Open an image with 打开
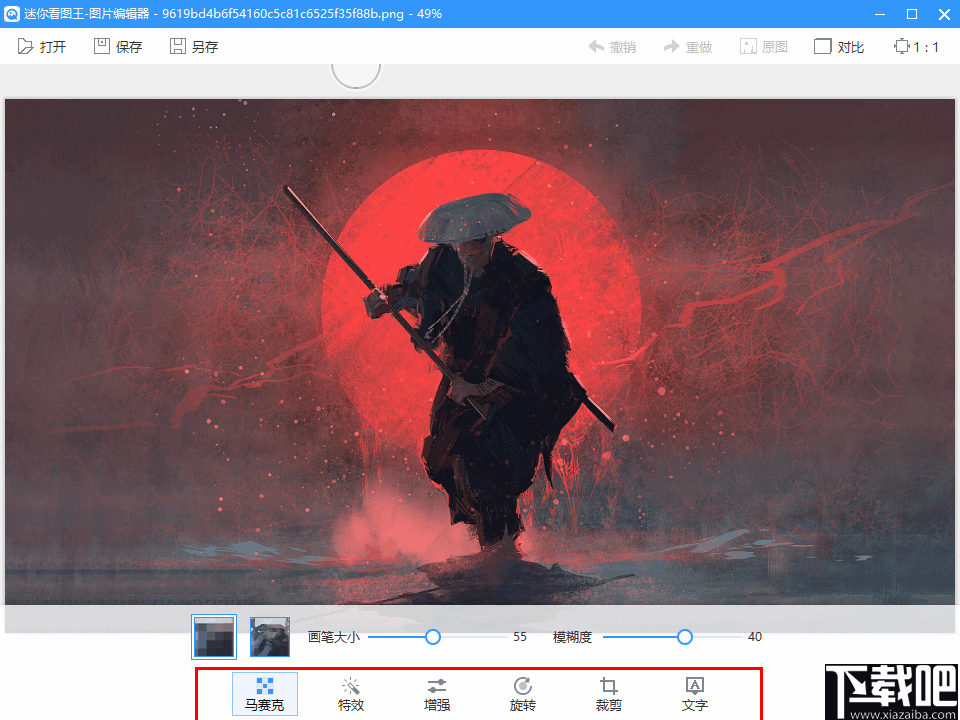This screenshot has height=720, width=960. [x=42, y=47]
